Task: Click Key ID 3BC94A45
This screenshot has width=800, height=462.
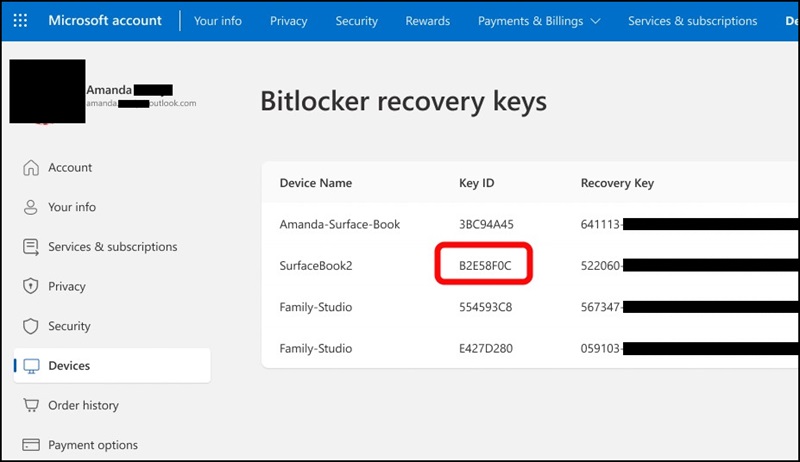Action: (486, 224)
